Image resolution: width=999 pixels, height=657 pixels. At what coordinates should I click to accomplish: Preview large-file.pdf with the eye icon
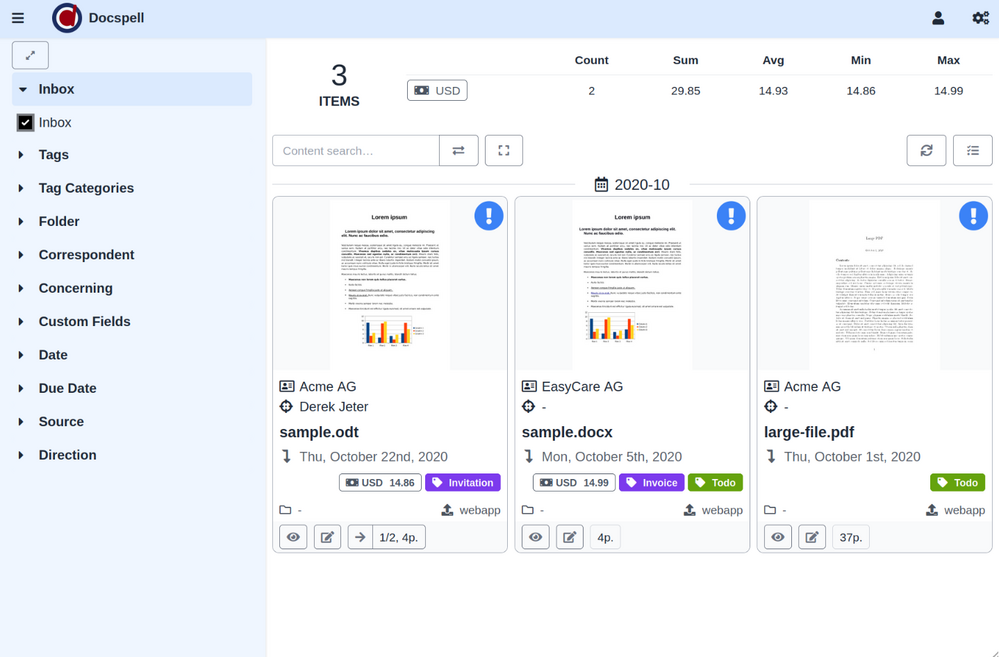[x=778, y=537]
